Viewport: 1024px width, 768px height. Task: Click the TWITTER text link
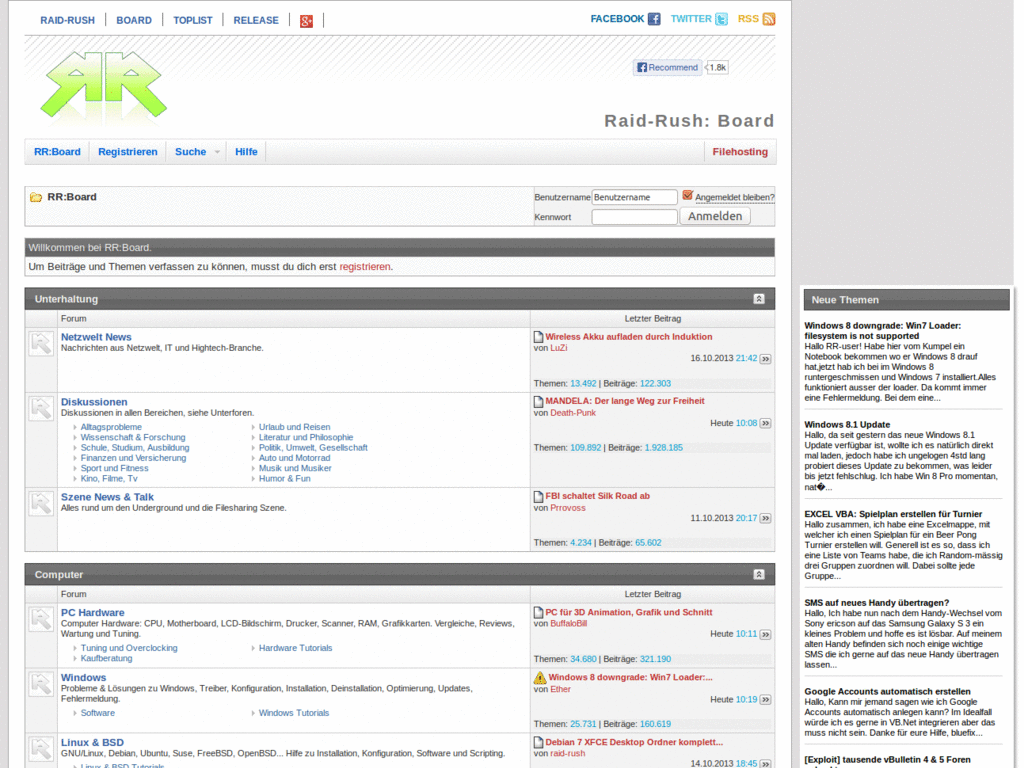(x=691, y=19)
